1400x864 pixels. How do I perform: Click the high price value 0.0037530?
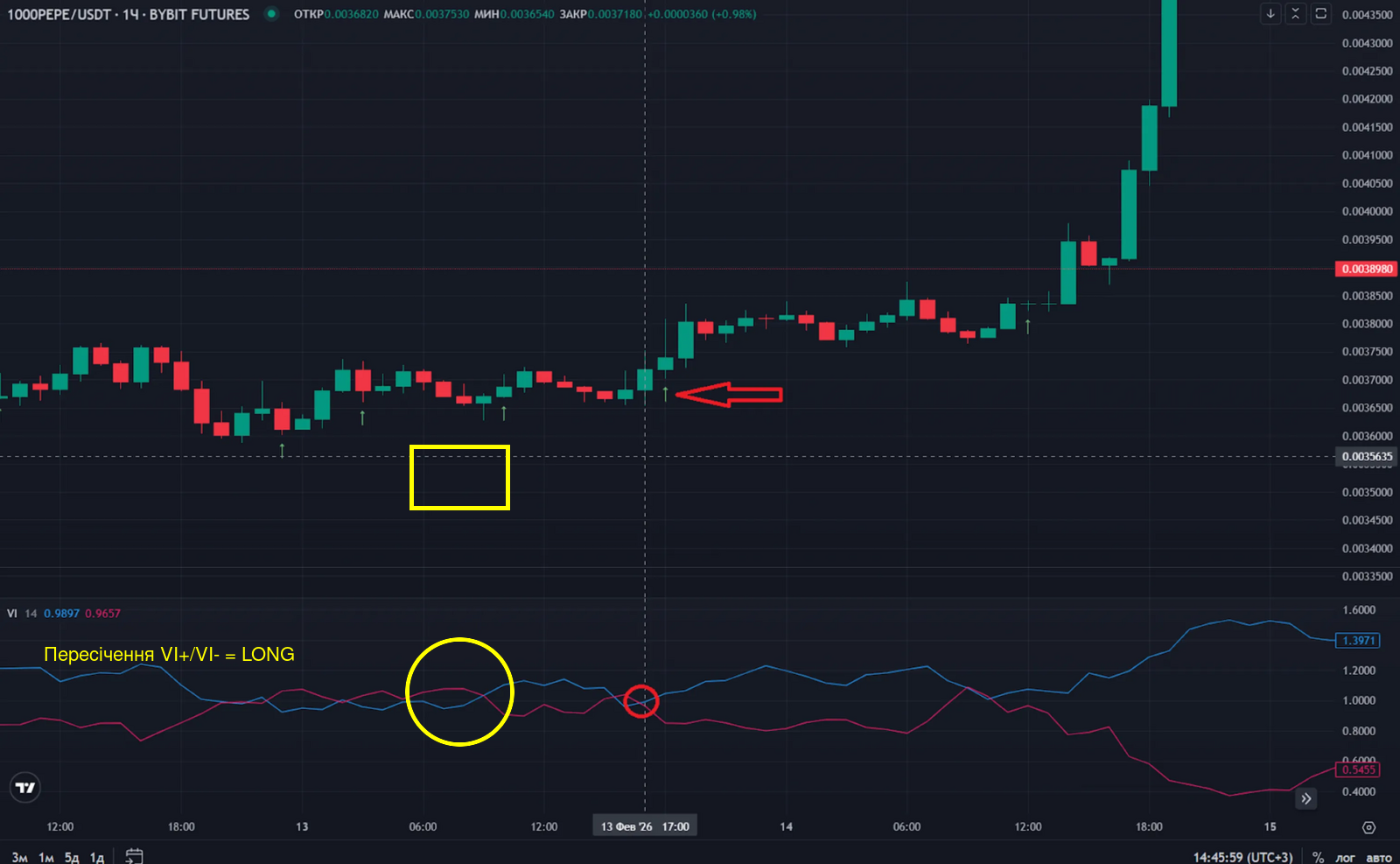pos(442,14)
